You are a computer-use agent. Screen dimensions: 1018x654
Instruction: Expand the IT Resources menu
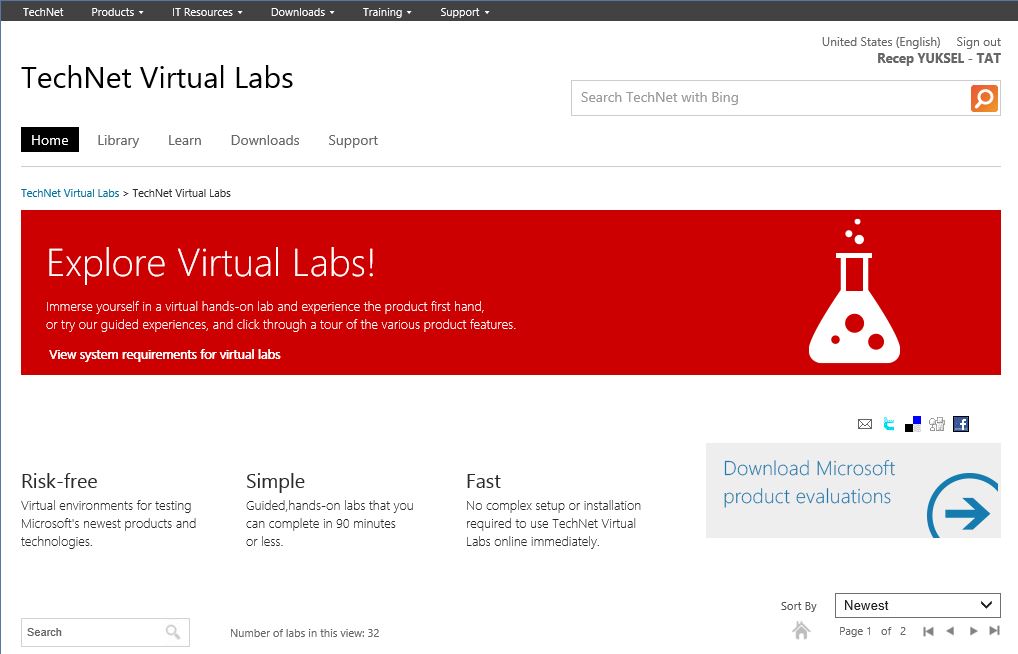(x=207, y=12)
